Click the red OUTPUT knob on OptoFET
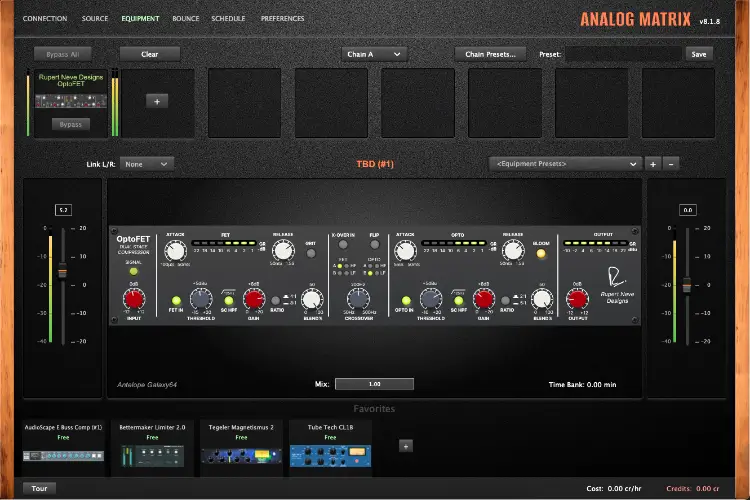 pyautogui.click(x=576, y=297)
